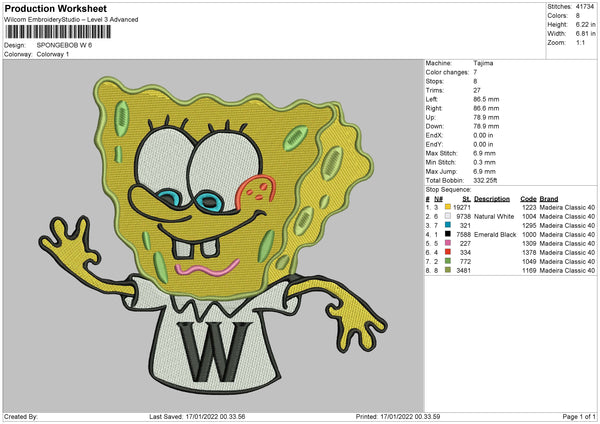Click the Last Saved timestamp '17/01/2022 00.33.56'
The image size is (600, 424).
215,417
